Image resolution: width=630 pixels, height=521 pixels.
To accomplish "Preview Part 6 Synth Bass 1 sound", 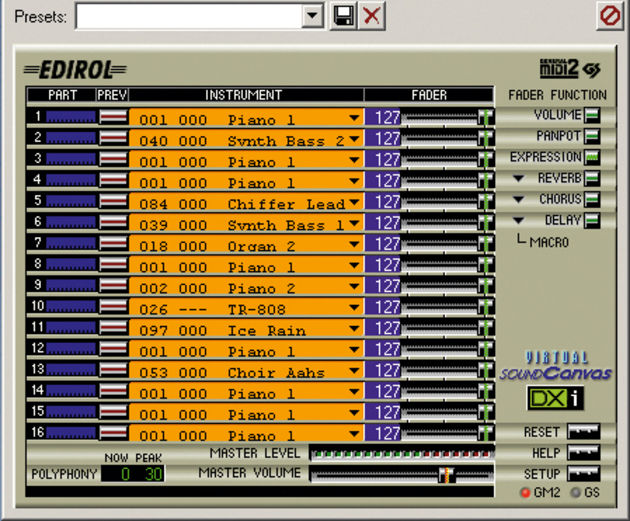I will tap(113, 222).
